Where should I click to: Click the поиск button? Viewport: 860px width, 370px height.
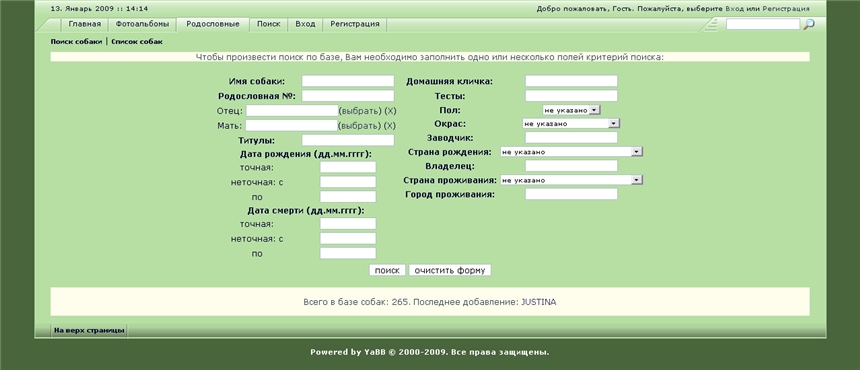pyautogui.click(x=387, y=270)
